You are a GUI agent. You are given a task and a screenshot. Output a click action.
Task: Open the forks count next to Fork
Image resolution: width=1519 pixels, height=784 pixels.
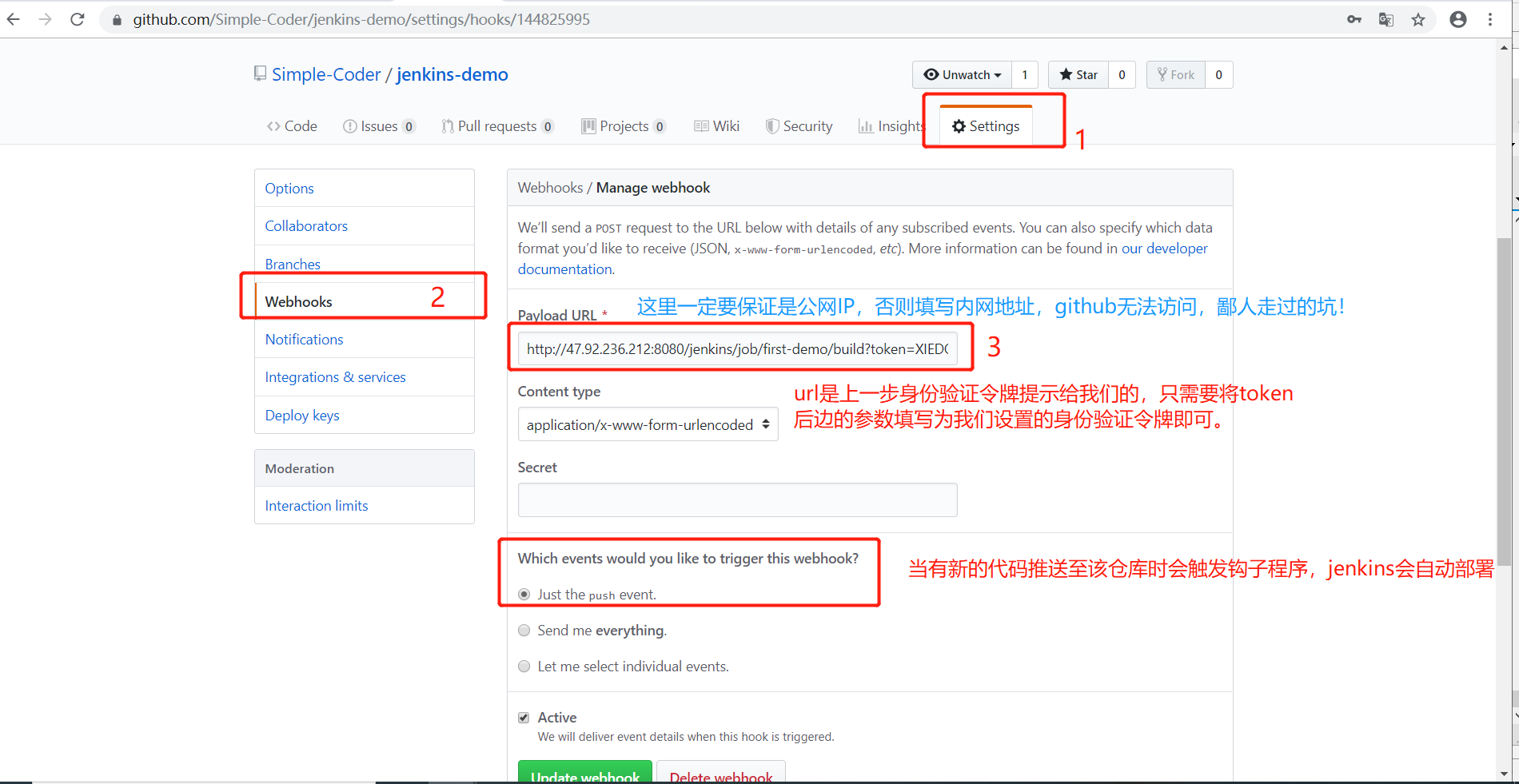(x=1218, y=74)
